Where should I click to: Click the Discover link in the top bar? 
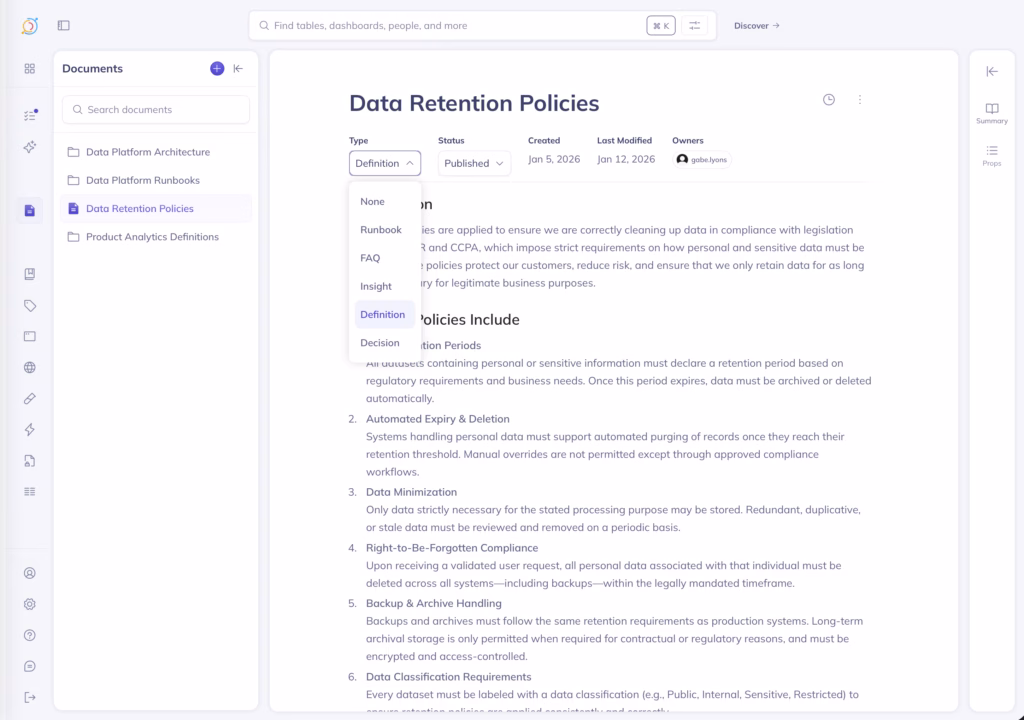(752, 25)
